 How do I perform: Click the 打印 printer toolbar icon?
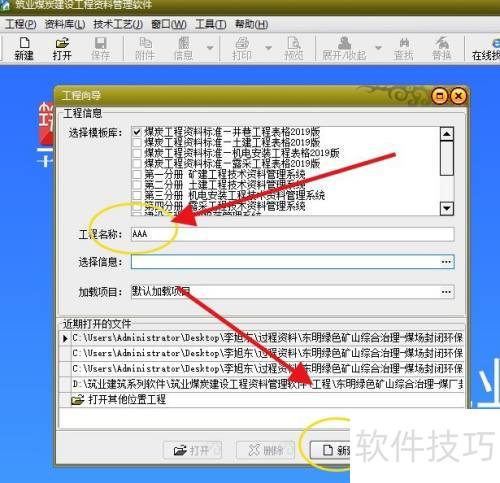pos(242,49)
